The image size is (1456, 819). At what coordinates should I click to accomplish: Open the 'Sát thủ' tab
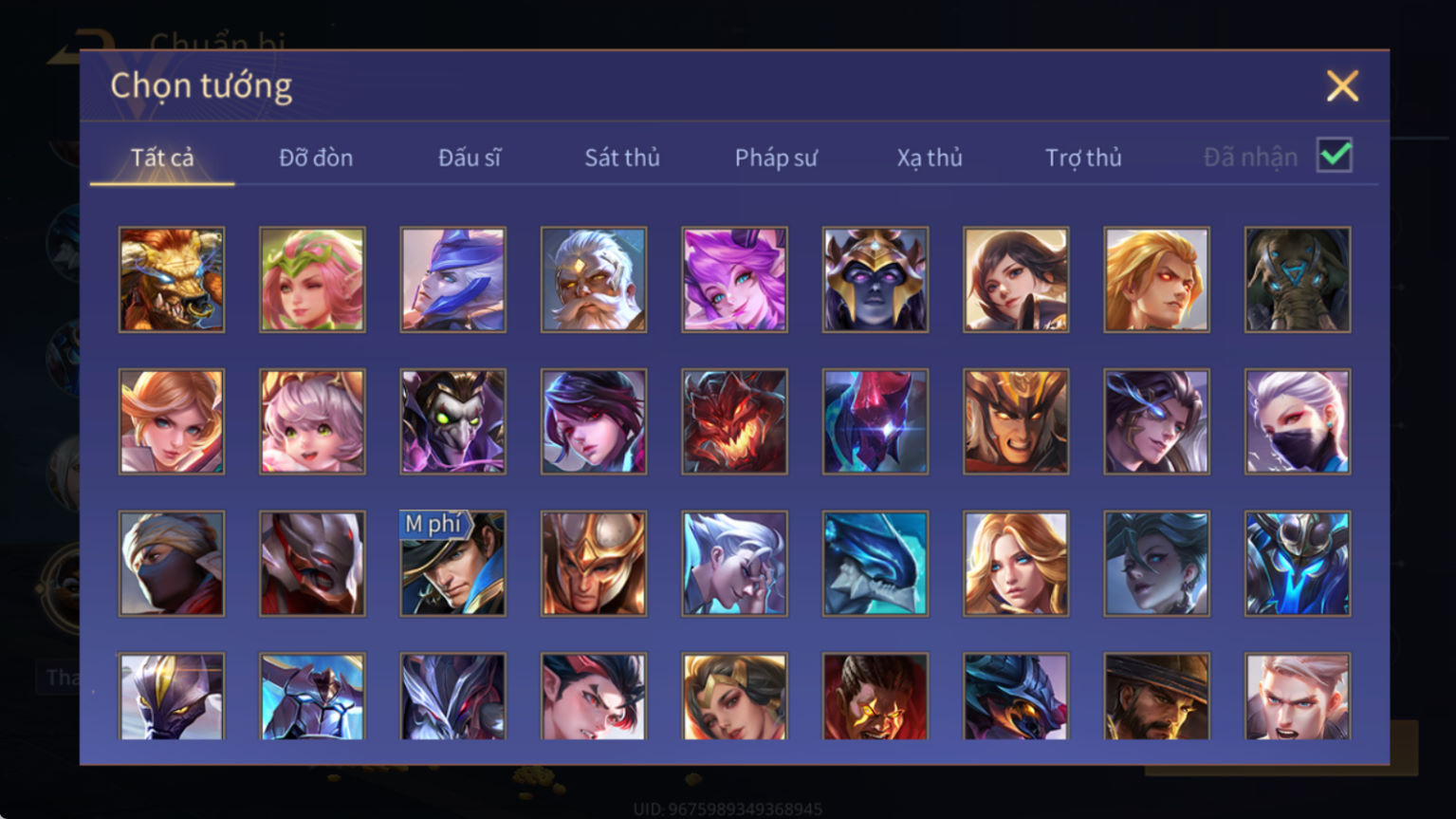point(622,158)
